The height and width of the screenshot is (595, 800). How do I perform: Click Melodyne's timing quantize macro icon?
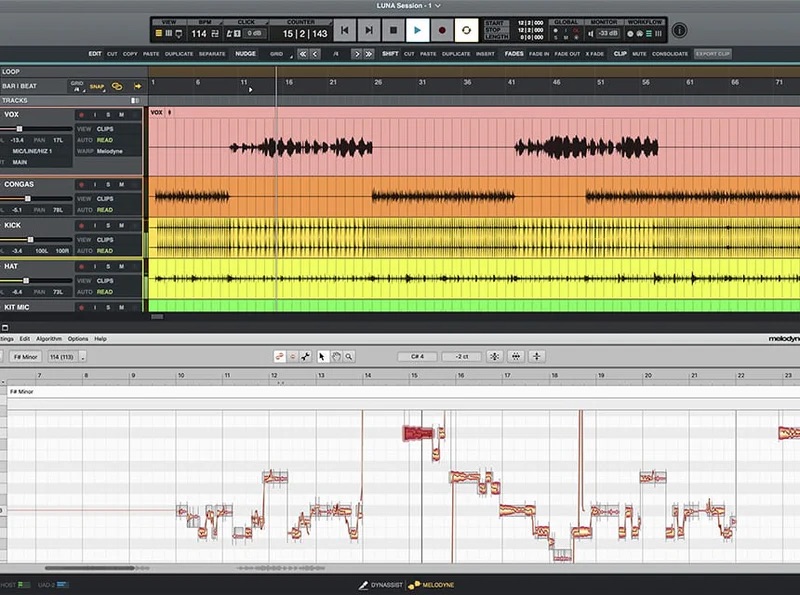516,357
